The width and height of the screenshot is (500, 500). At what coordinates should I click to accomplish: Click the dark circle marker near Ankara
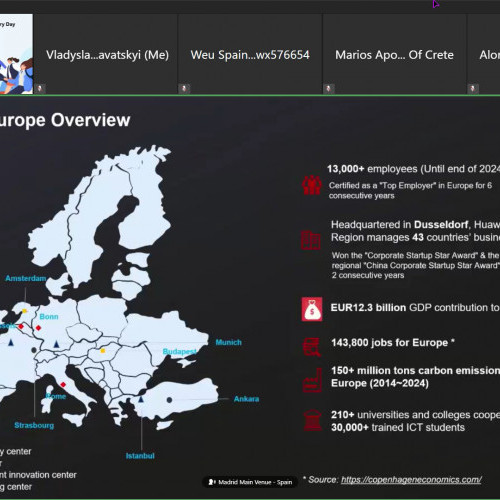169,400
